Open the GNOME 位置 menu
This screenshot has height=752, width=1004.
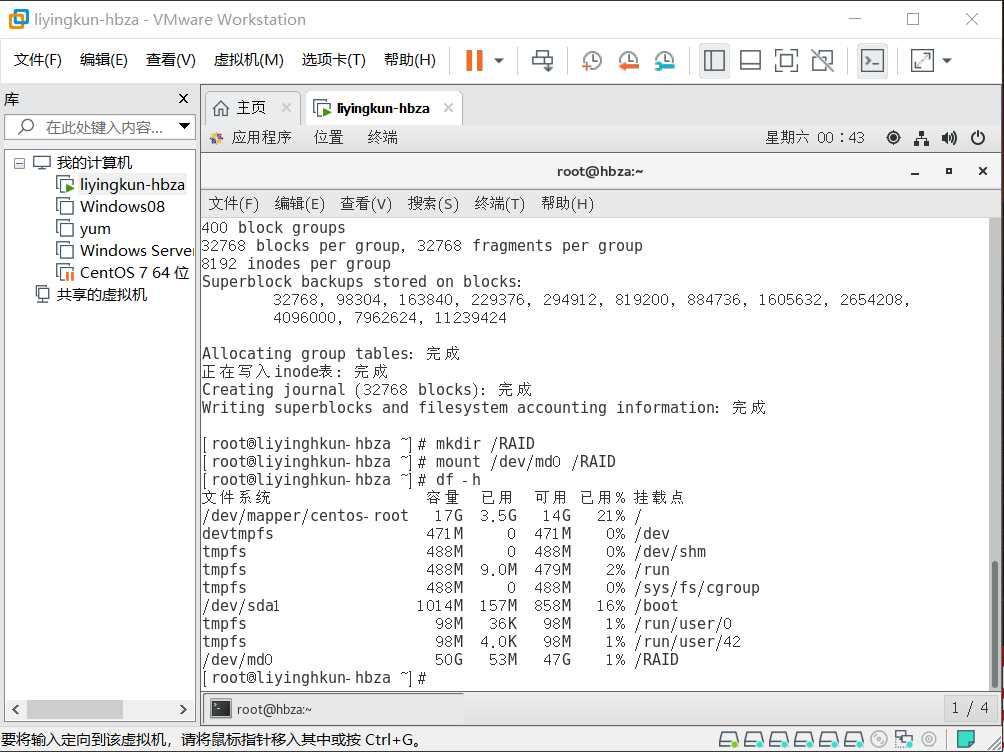click(328, 137)
